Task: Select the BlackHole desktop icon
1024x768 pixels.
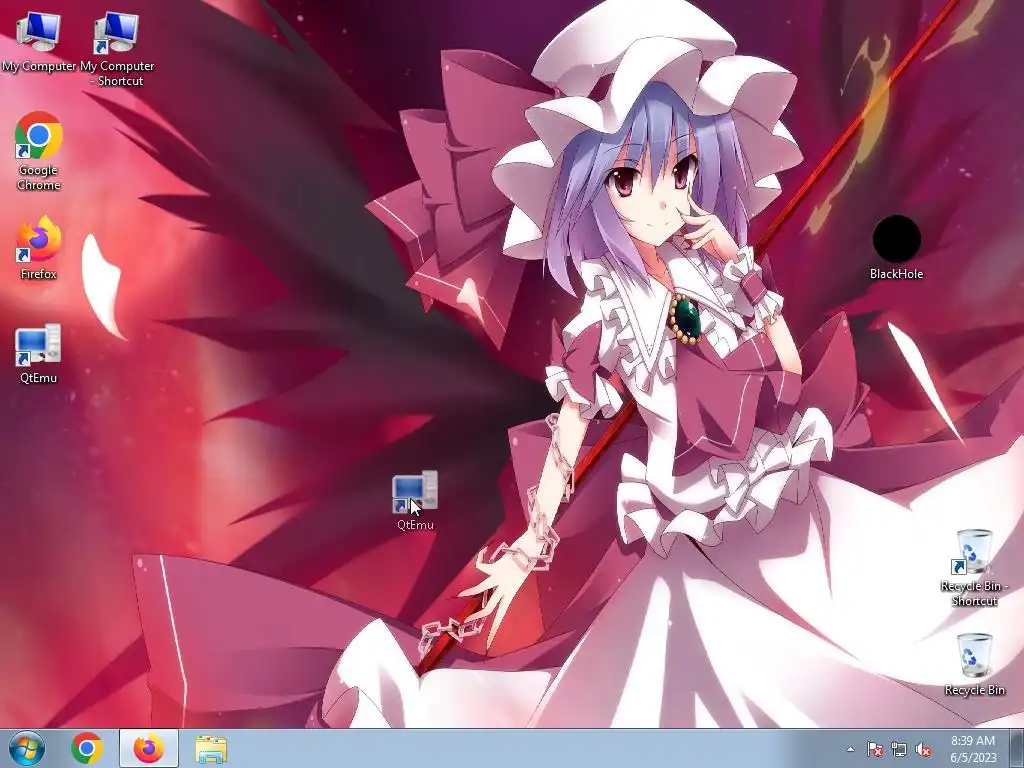Action: [x=897, y=248]
